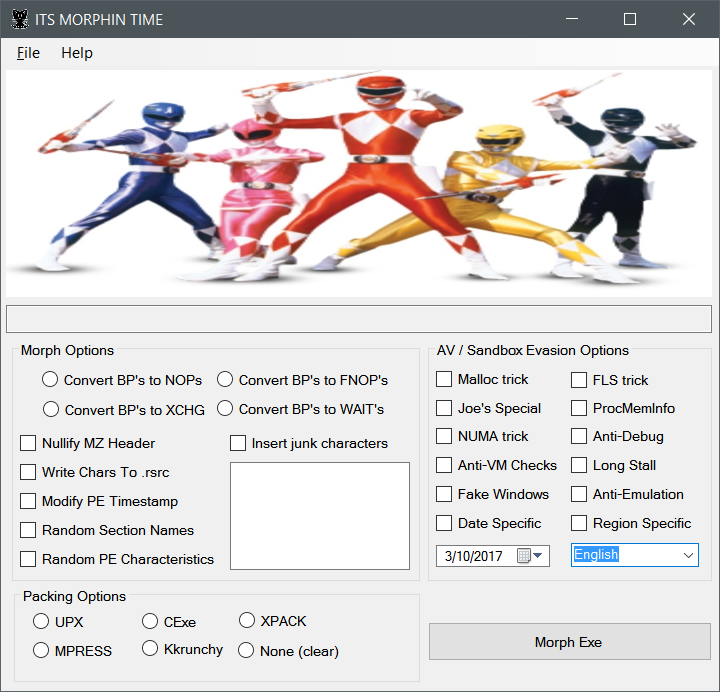Screen dimensions: 720x692
Task: Tick Write Chars To .rsrc
Action: point(28,472)
